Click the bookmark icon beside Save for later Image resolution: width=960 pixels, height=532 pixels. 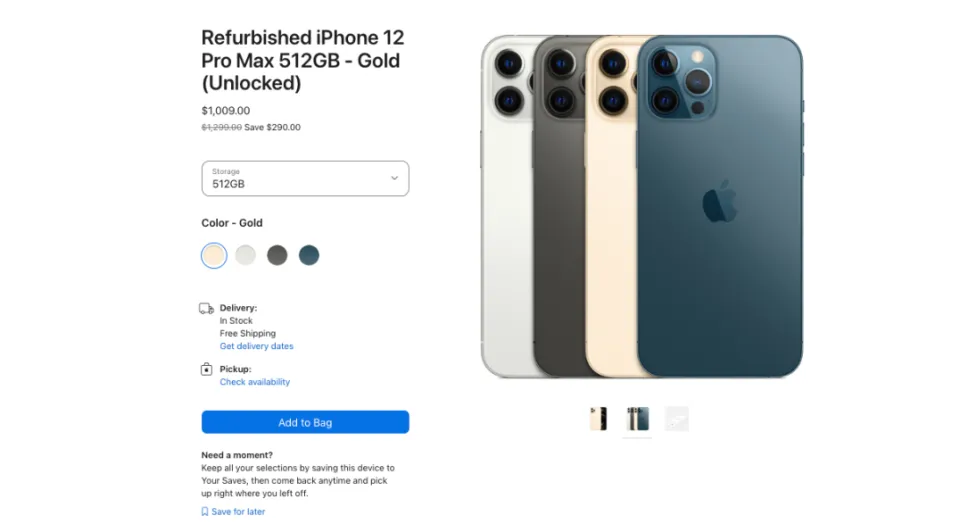205,512
